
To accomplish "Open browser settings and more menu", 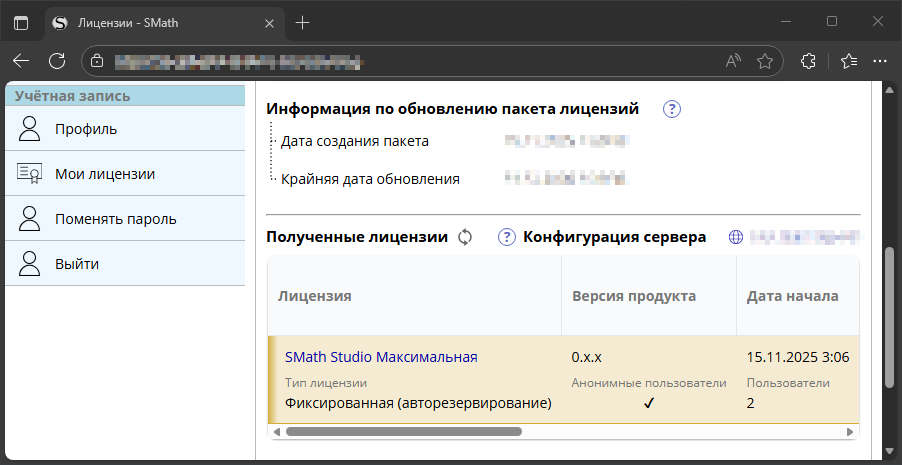I will pos(880,61).
